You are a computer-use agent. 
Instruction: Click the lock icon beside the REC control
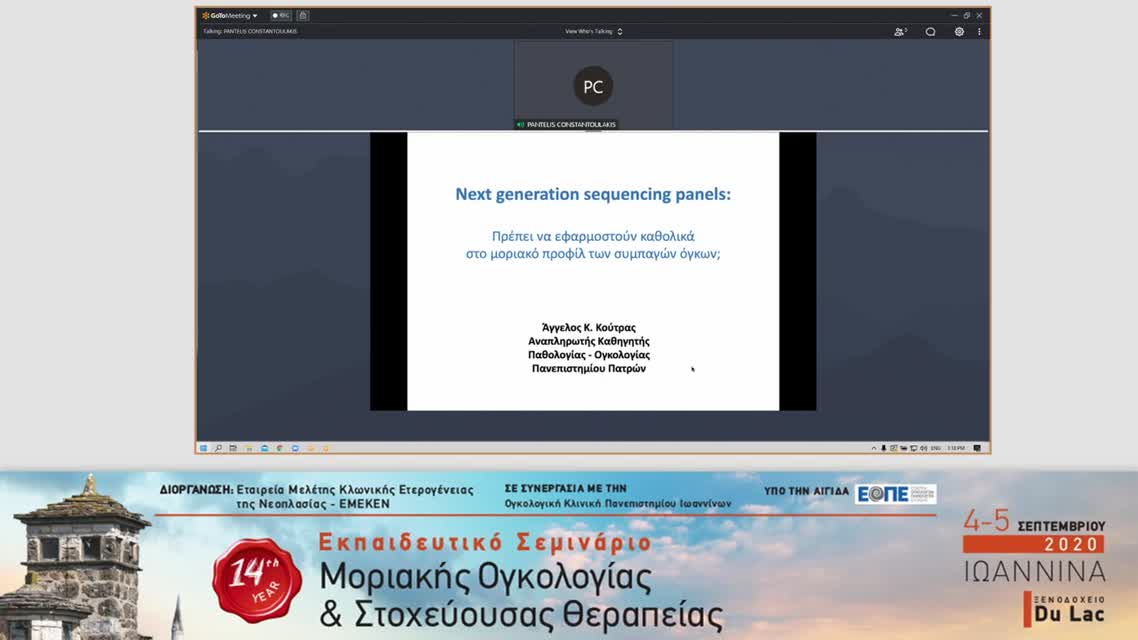click(301, 15)
